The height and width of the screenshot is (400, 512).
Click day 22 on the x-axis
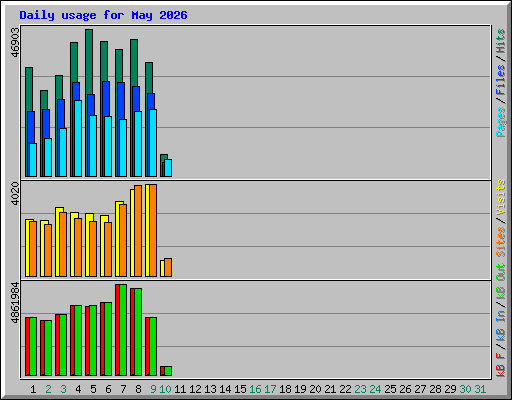(x=345, y=389)
